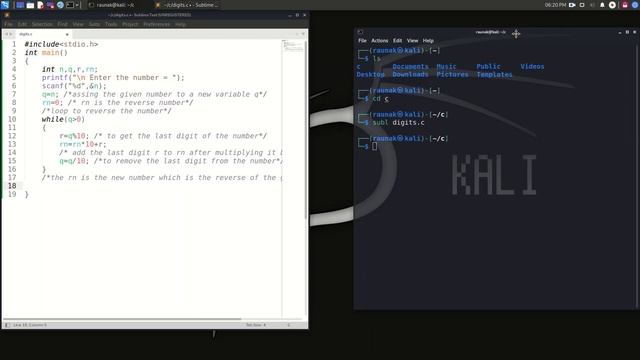Click the 'int main()' code line
The height and width of the screenshot is (360, 640).
pos(46,53)
